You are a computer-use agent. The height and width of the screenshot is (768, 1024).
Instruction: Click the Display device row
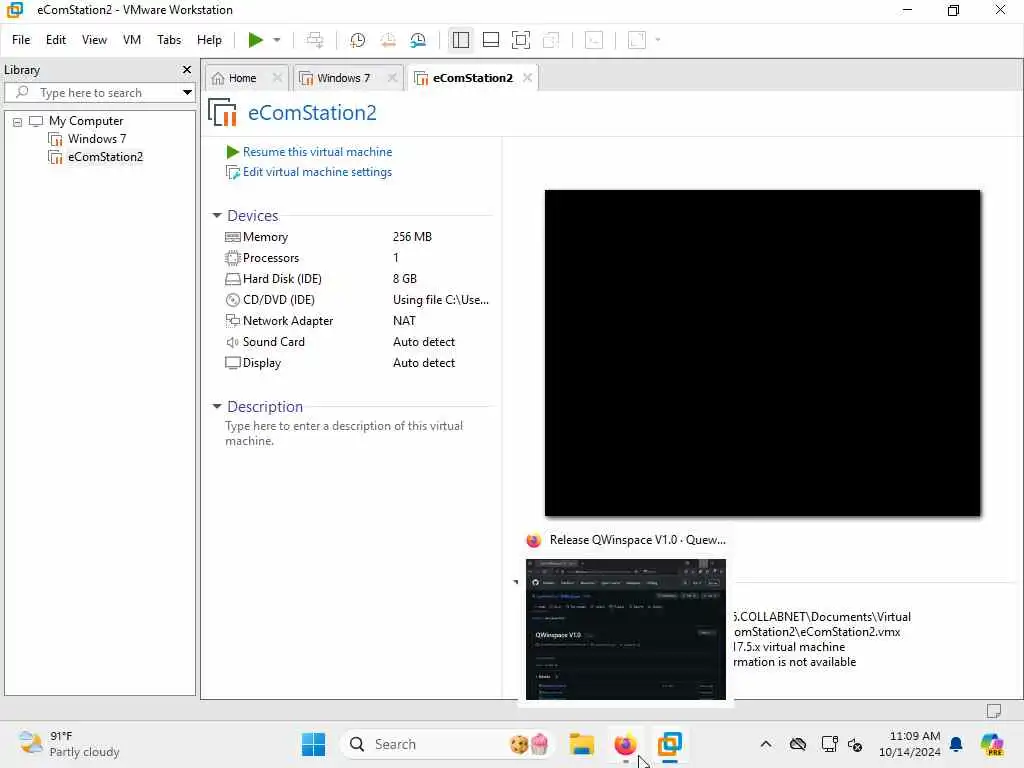point(357,363)
